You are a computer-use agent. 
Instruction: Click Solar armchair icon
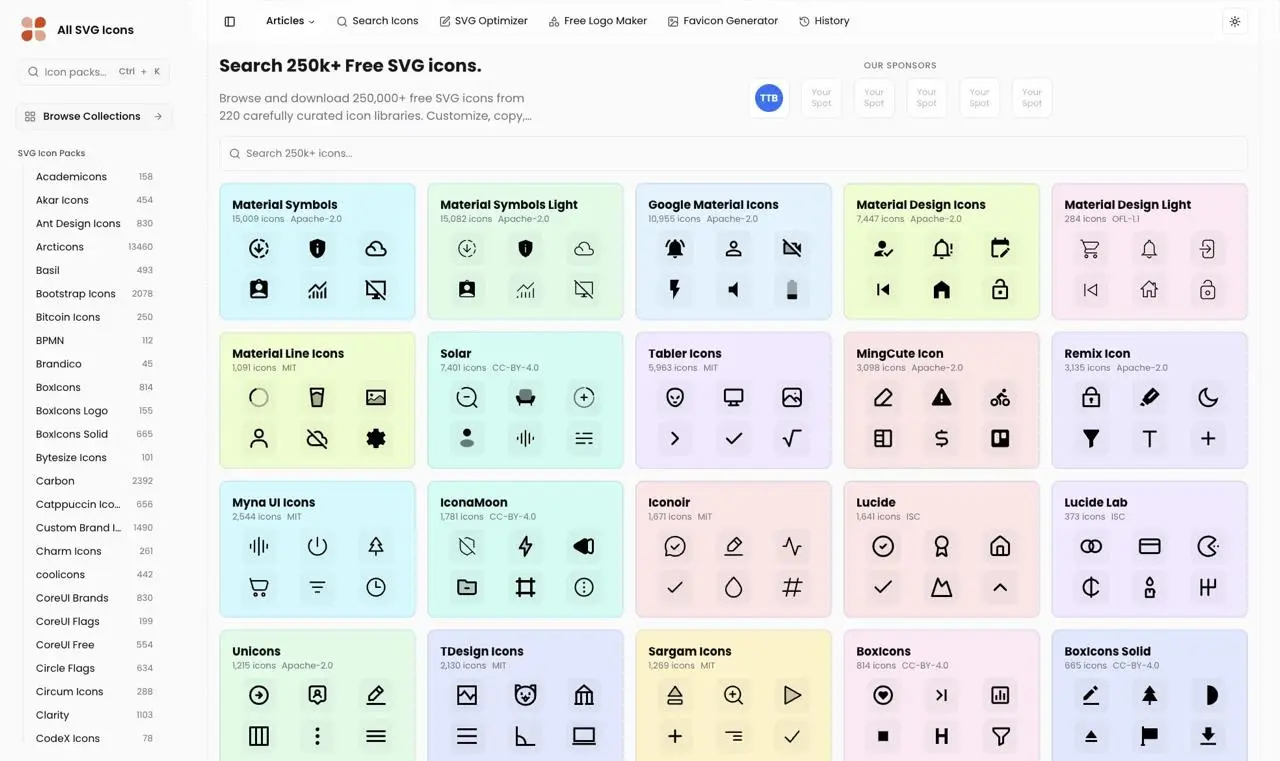pyautogui.click(x=525, y=398)
